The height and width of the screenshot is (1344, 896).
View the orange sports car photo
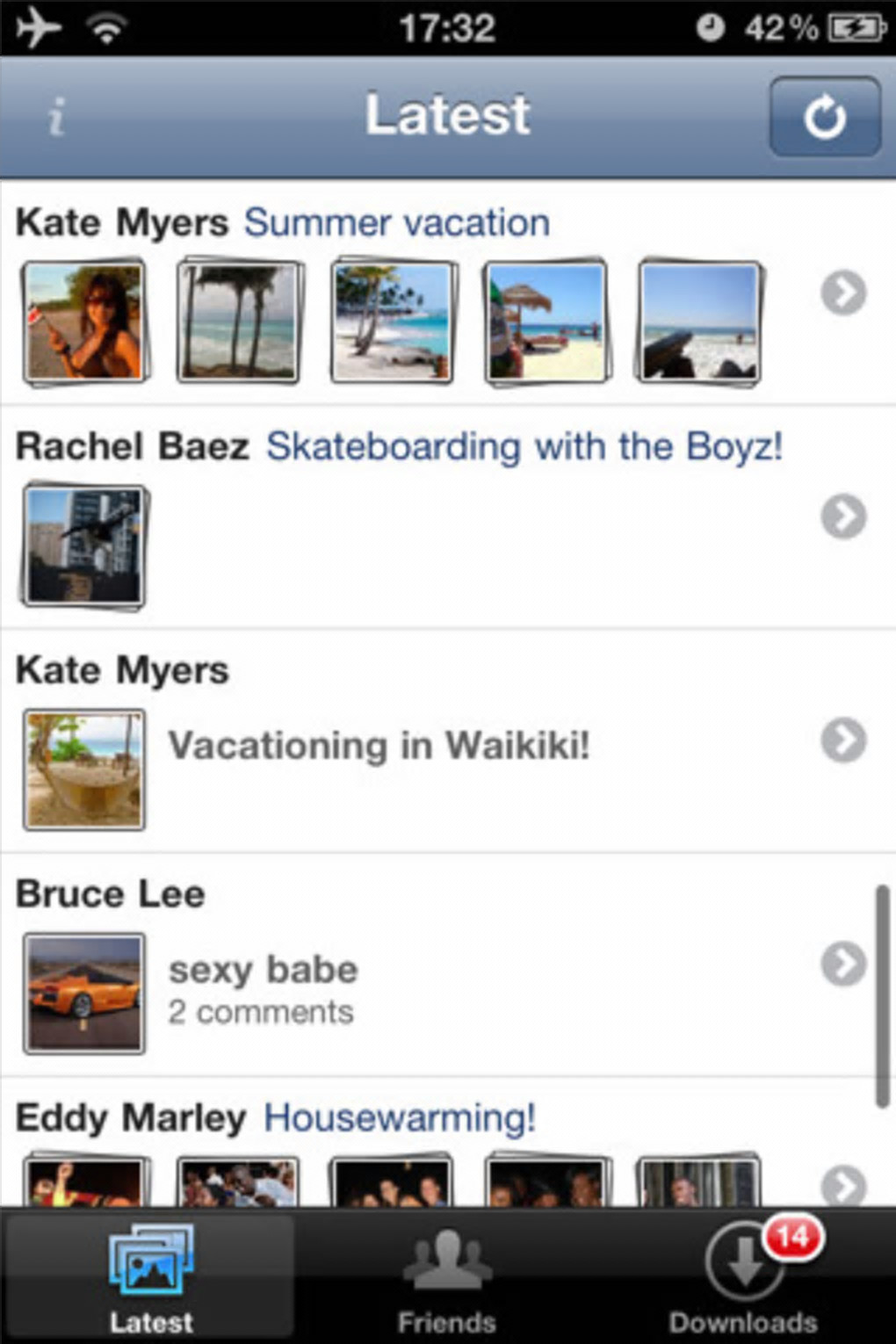[84, 994]
